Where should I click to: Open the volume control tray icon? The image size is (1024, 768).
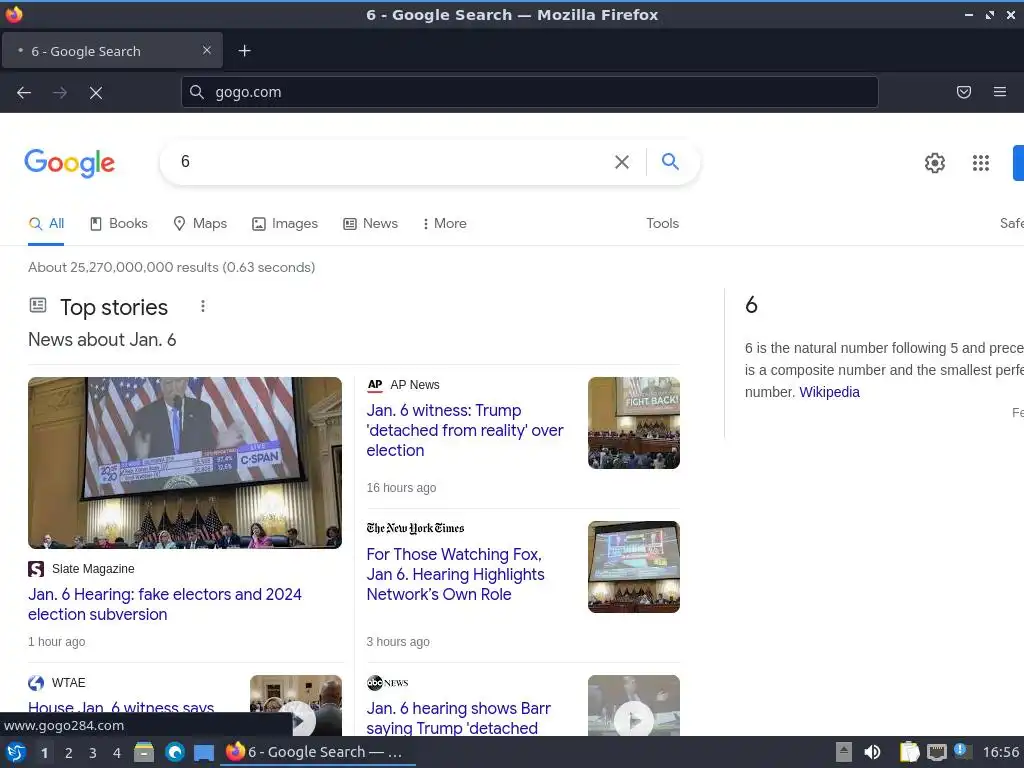point(872,752)
